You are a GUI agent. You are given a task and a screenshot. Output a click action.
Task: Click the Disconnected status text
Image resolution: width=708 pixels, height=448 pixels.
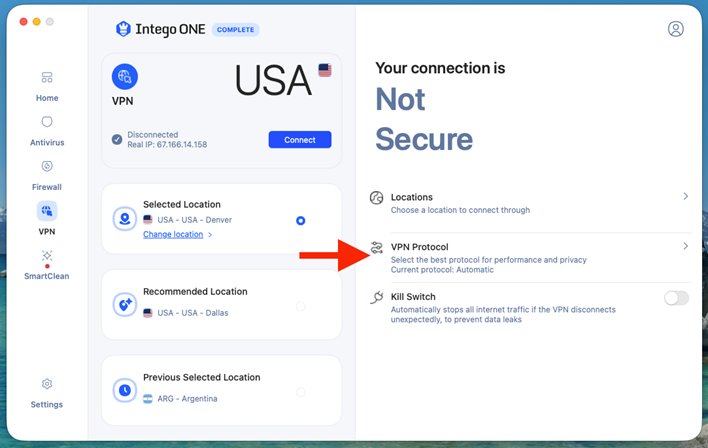[x=153, y=135]
